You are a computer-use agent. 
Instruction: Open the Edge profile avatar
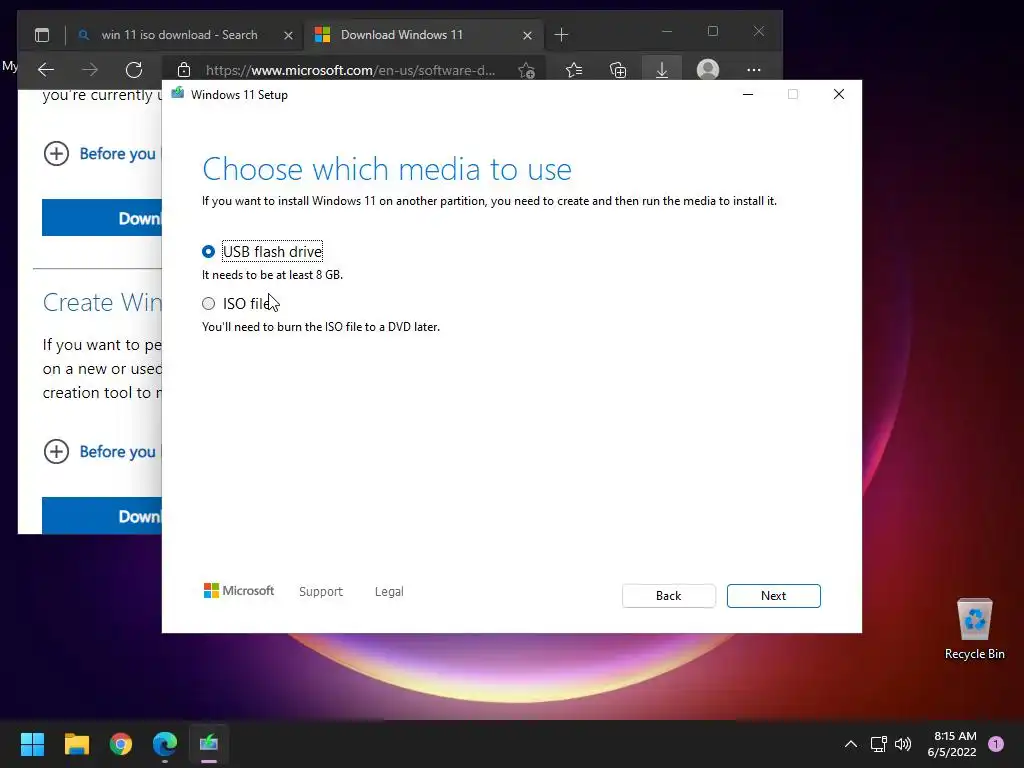(x=708, y=70)
